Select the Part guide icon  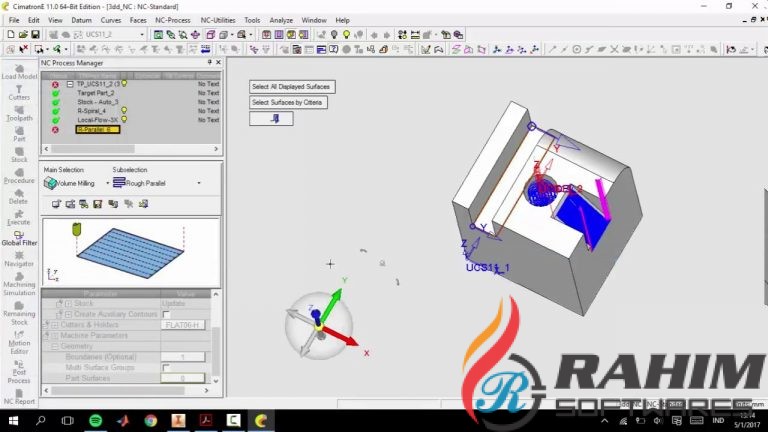click(19, 134)
